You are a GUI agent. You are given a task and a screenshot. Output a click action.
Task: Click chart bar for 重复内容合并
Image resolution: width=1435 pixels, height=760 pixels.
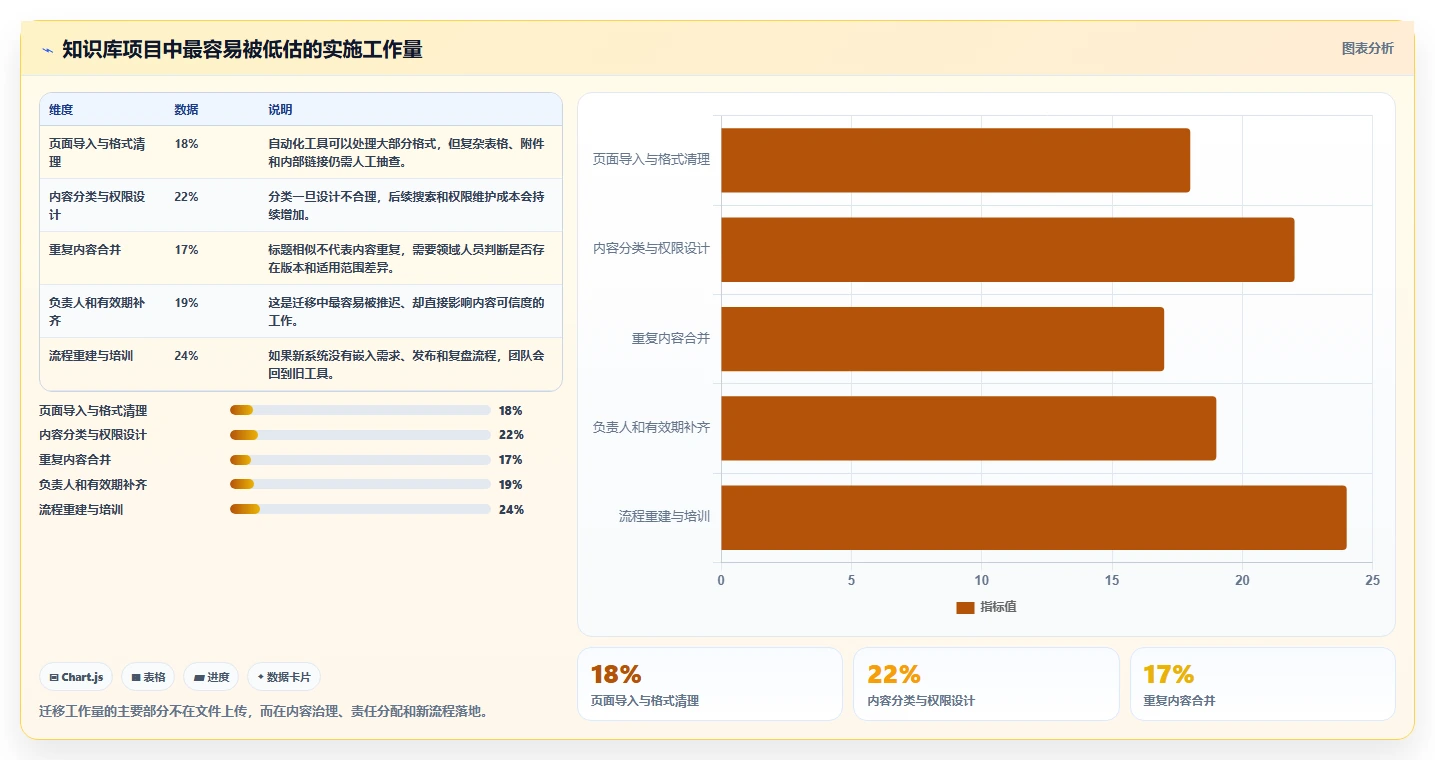point(942,339)
